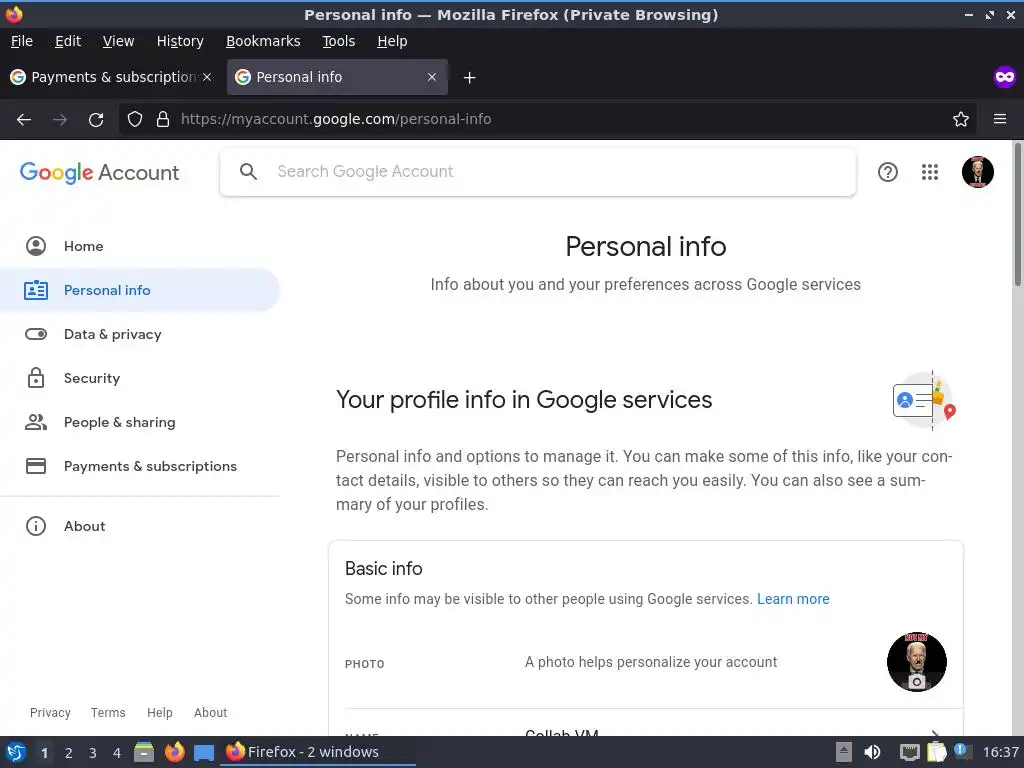
Task: Change profile photo via camera thumbnail
Action: point(916,662)
